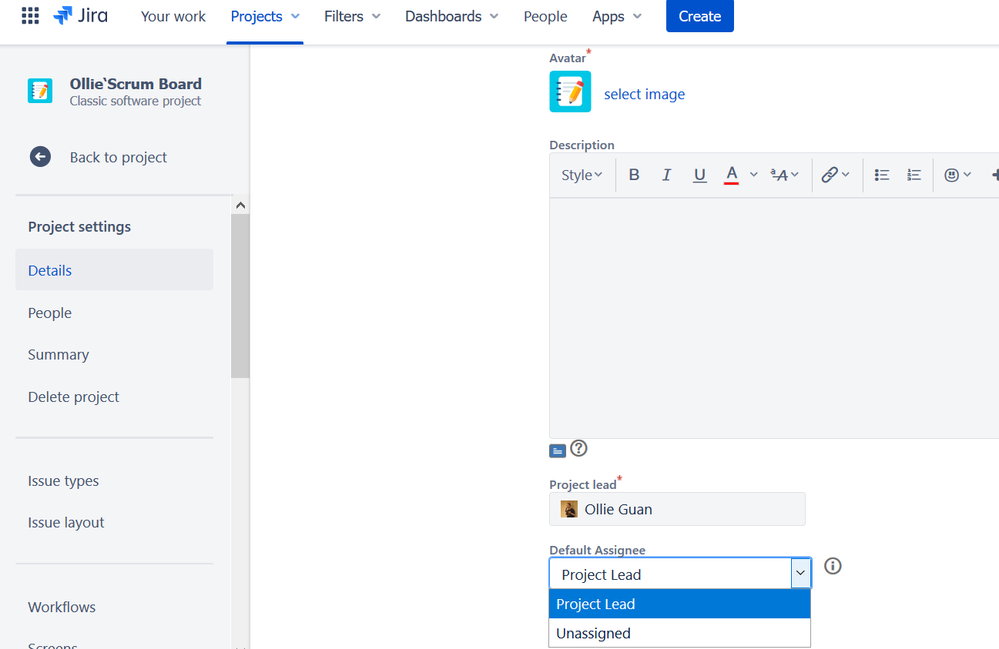Click the info icon next to Default Assignee
The height and width of the screenshot is (649, 999).
(x=833, y=566)
